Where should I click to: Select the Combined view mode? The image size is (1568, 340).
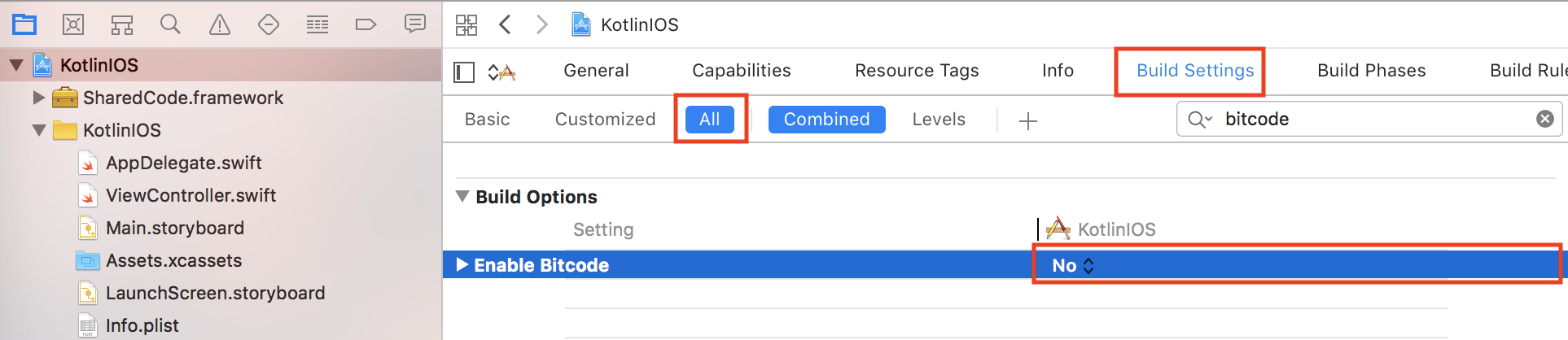[826, 120]
